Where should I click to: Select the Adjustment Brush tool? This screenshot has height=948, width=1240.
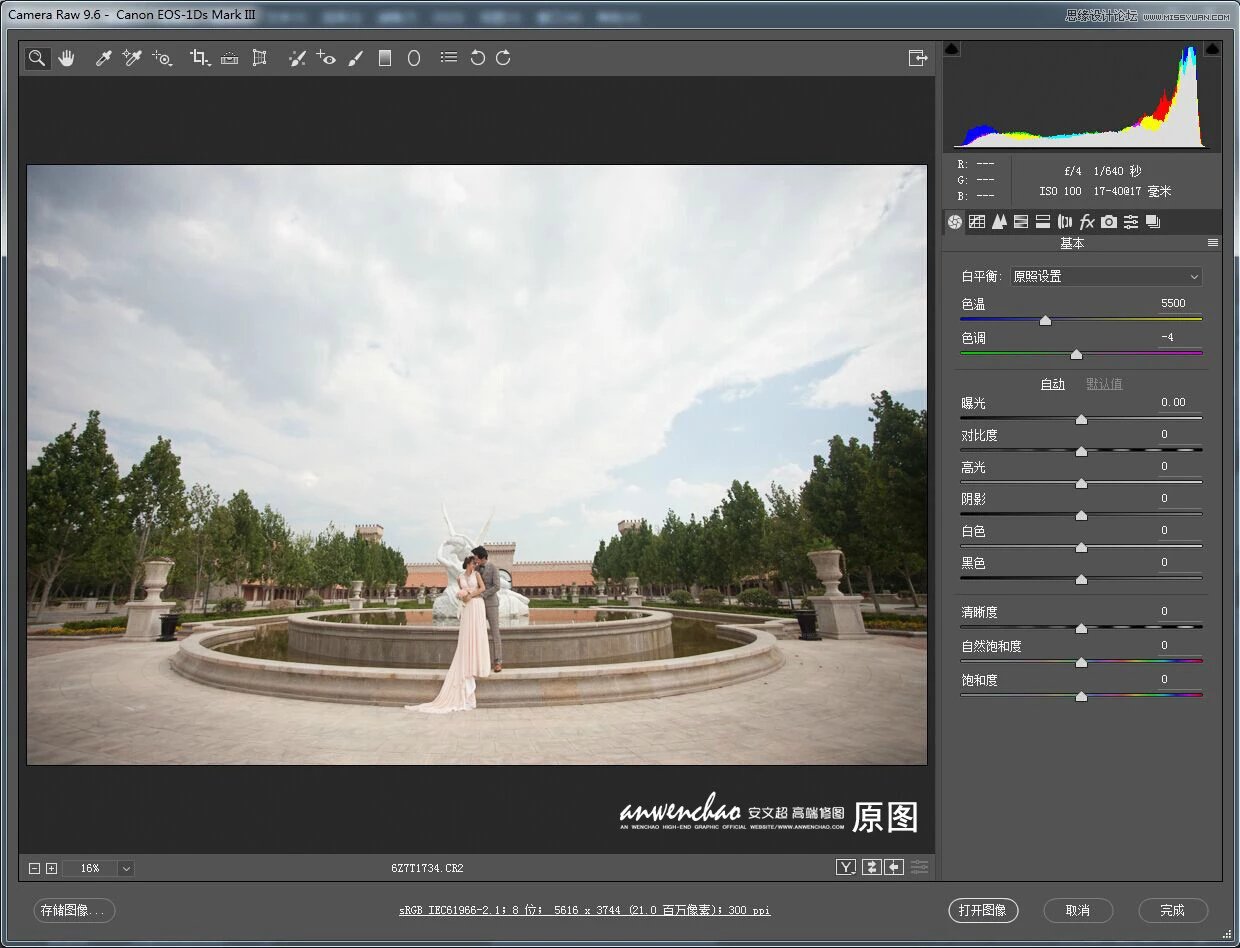click(355, 58)
